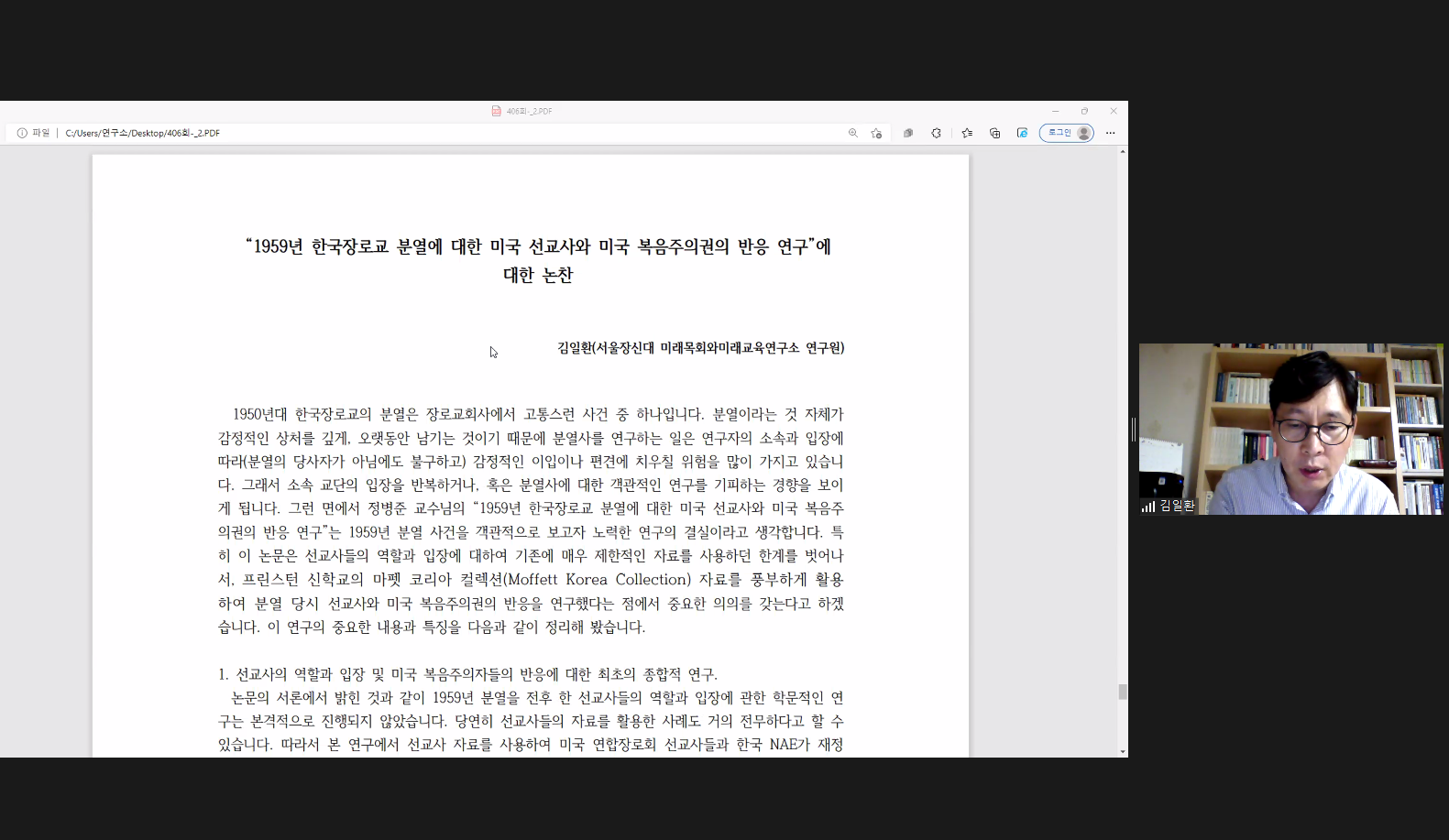Click the scrollbar up arrow
The image size is (1449, 840).
[x=1123, y=151]
